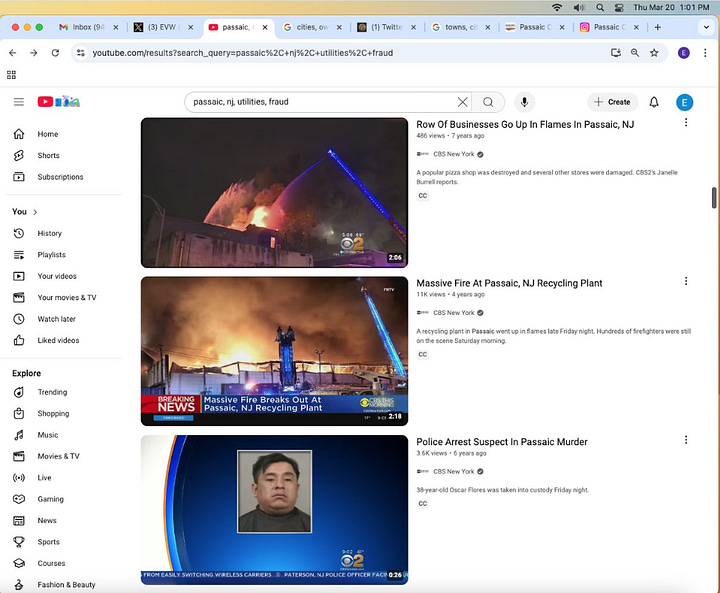The height and width of the screenshot is (593, 720).
Task: Switch to the EVW X tab
Action: point(162,27)
